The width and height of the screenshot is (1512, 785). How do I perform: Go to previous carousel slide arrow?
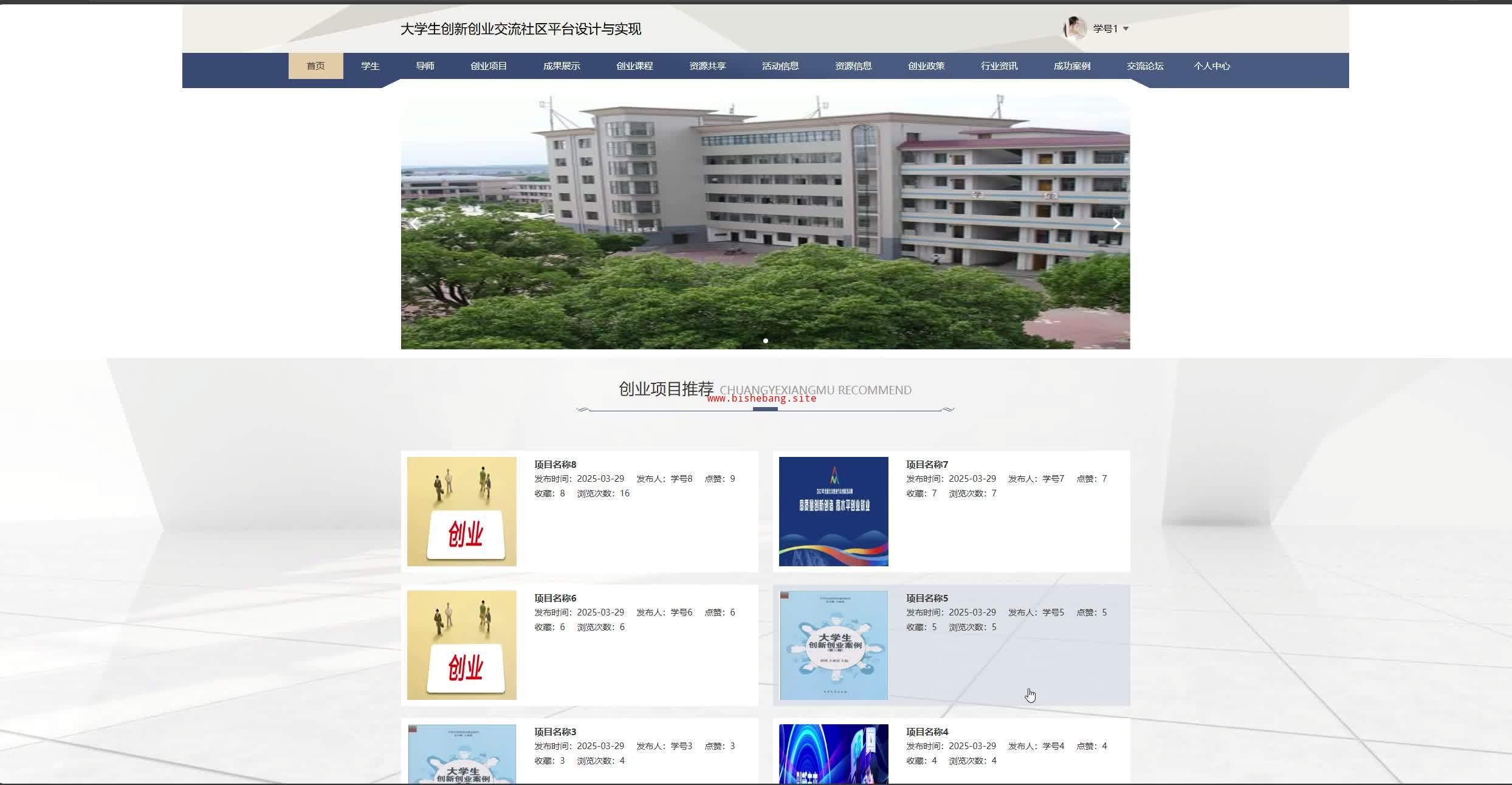click(414, 224)
